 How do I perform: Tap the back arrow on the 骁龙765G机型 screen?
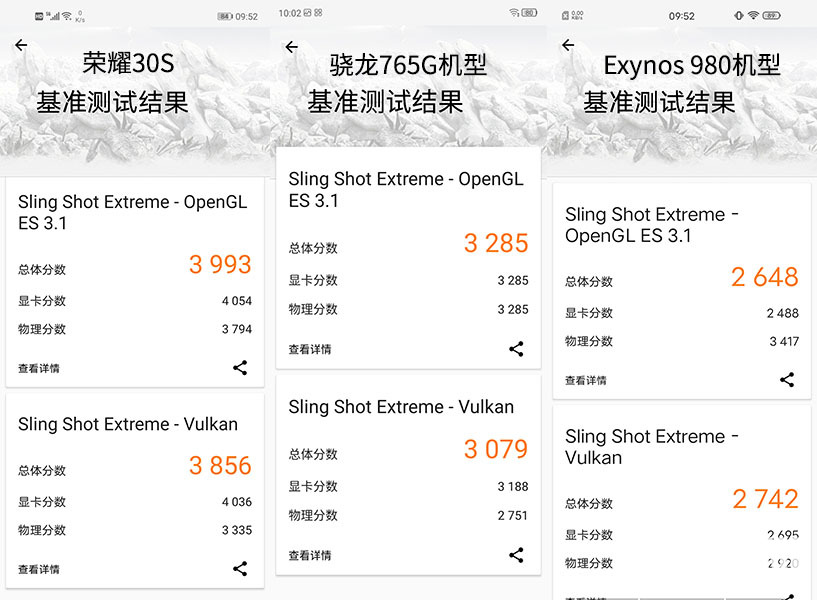tap(292, 47)
